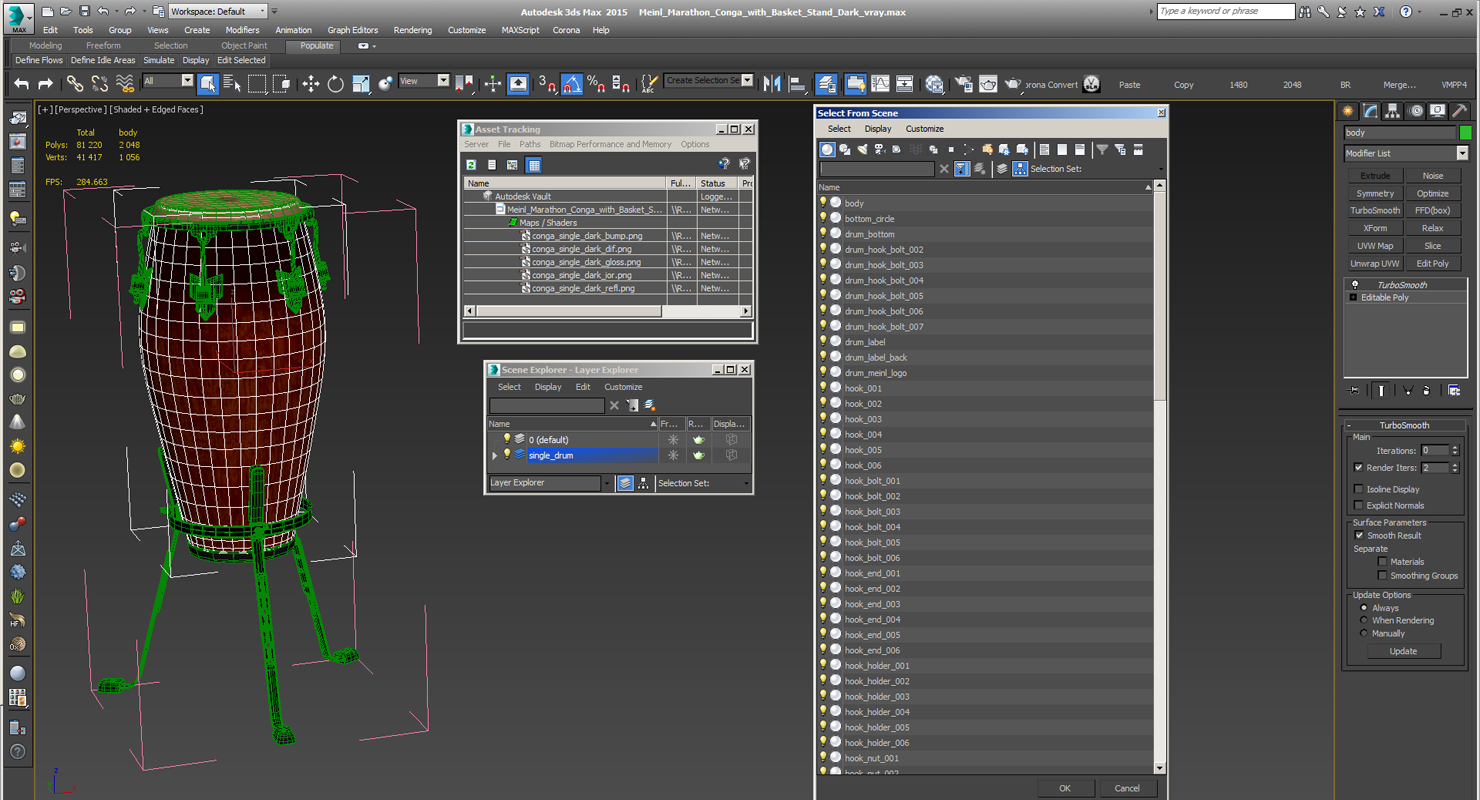The image size is (1480, 800).
Task: Toggle the Angle Snap button
Action: pyautogui.click(x=571, y=84)
